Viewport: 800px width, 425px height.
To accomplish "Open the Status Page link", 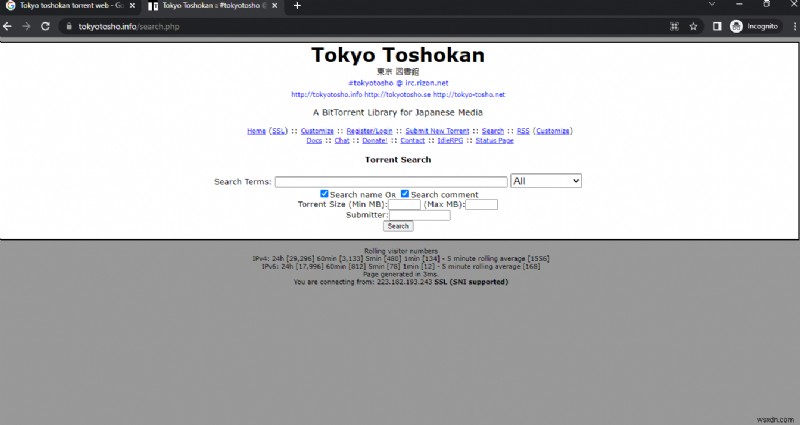I will pos(494,141).
